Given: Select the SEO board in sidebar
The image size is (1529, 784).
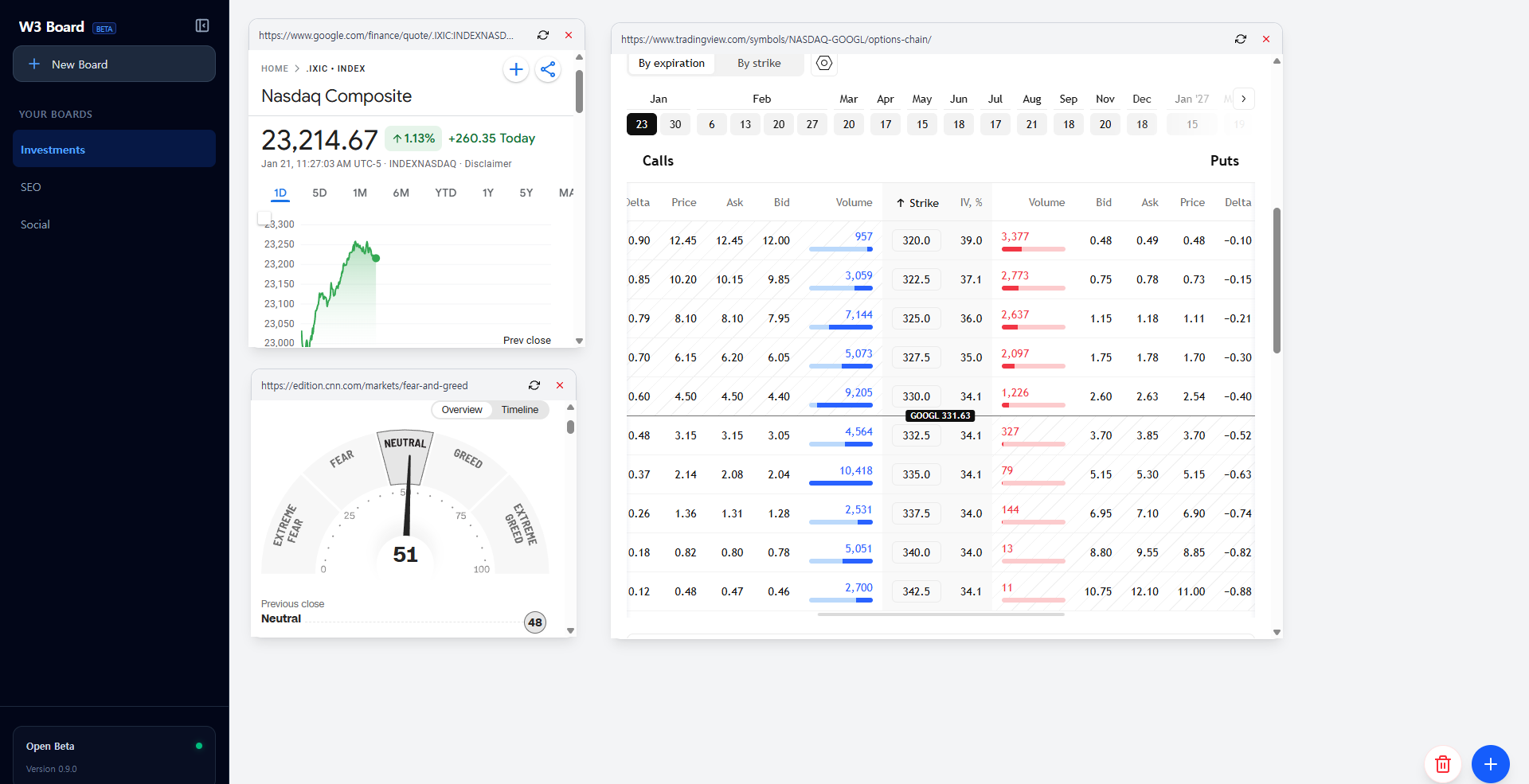Looking at the screenshot, I should coord(31,186).
